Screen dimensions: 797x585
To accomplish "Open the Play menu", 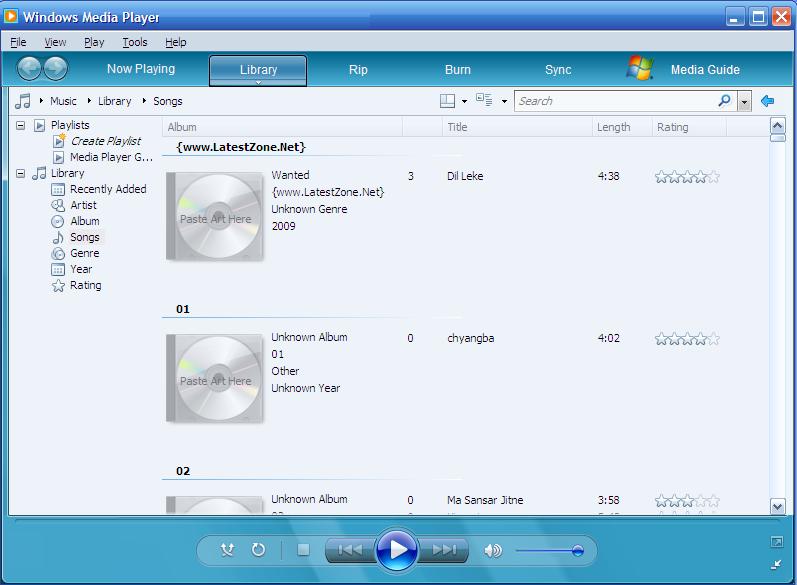I will (94, 42).
